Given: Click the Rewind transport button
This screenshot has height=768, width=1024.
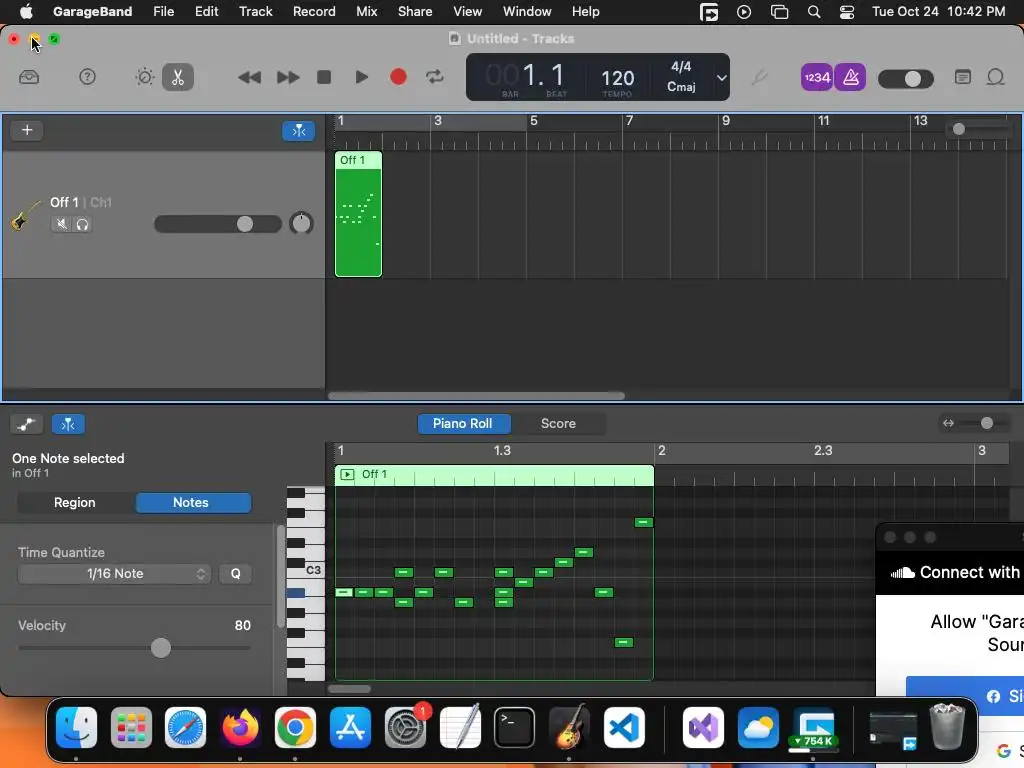Looking at the screenshot, I should [x=249, y=77].
